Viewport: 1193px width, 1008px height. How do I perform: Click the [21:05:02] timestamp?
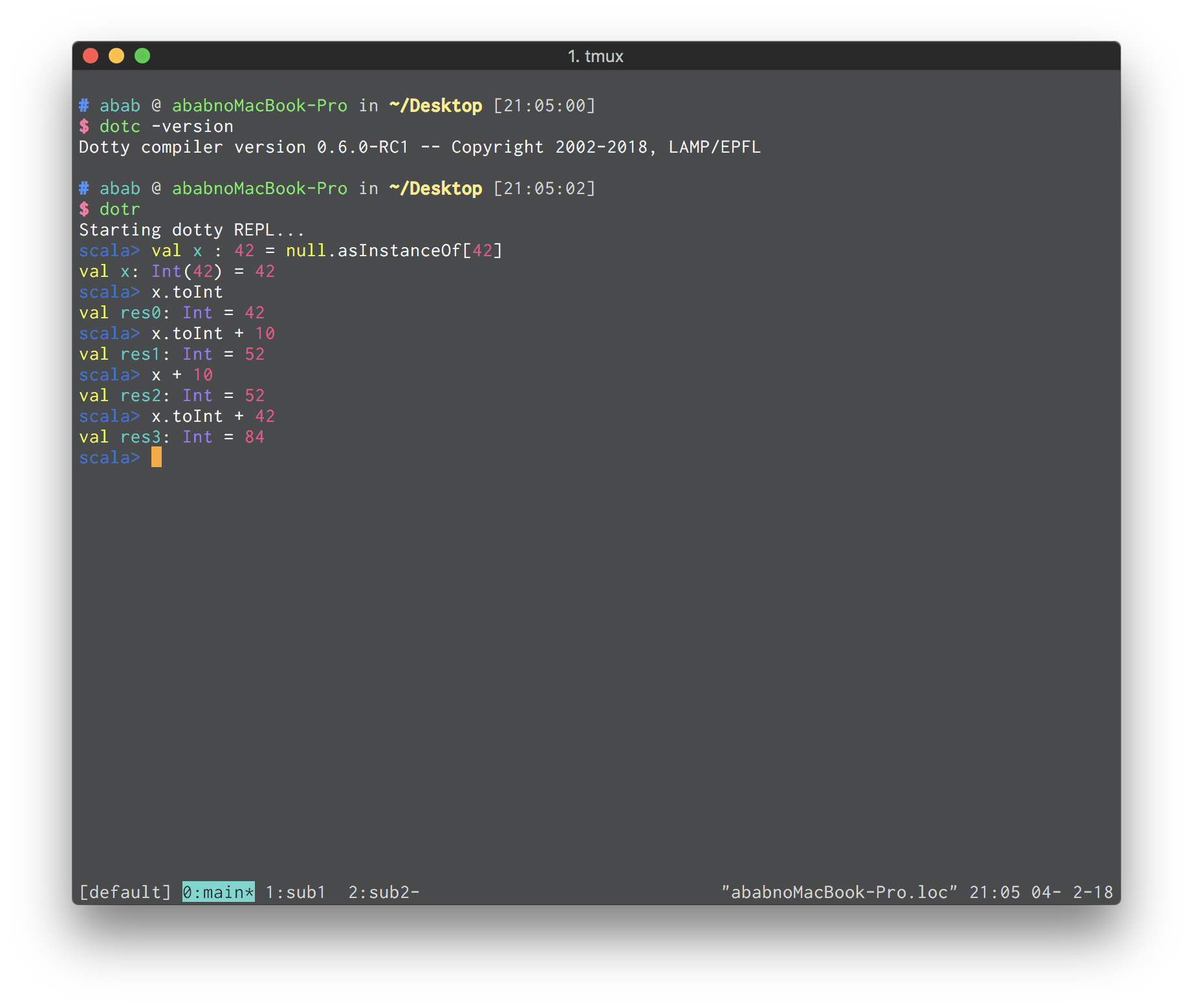tap(544, 188)
